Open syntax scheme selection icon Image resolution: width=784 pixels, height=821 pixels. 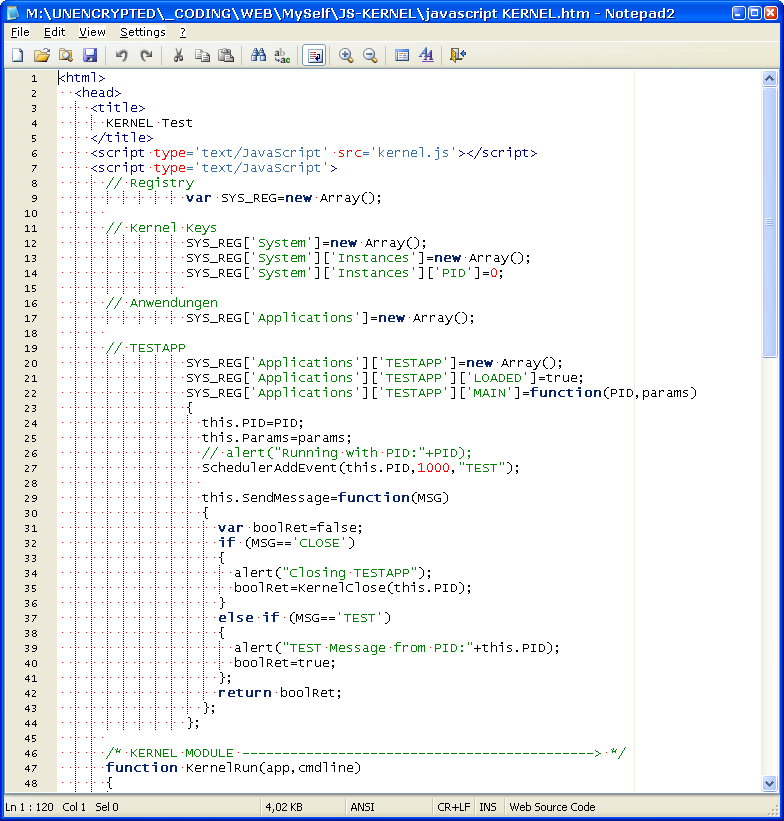(402, 56)
